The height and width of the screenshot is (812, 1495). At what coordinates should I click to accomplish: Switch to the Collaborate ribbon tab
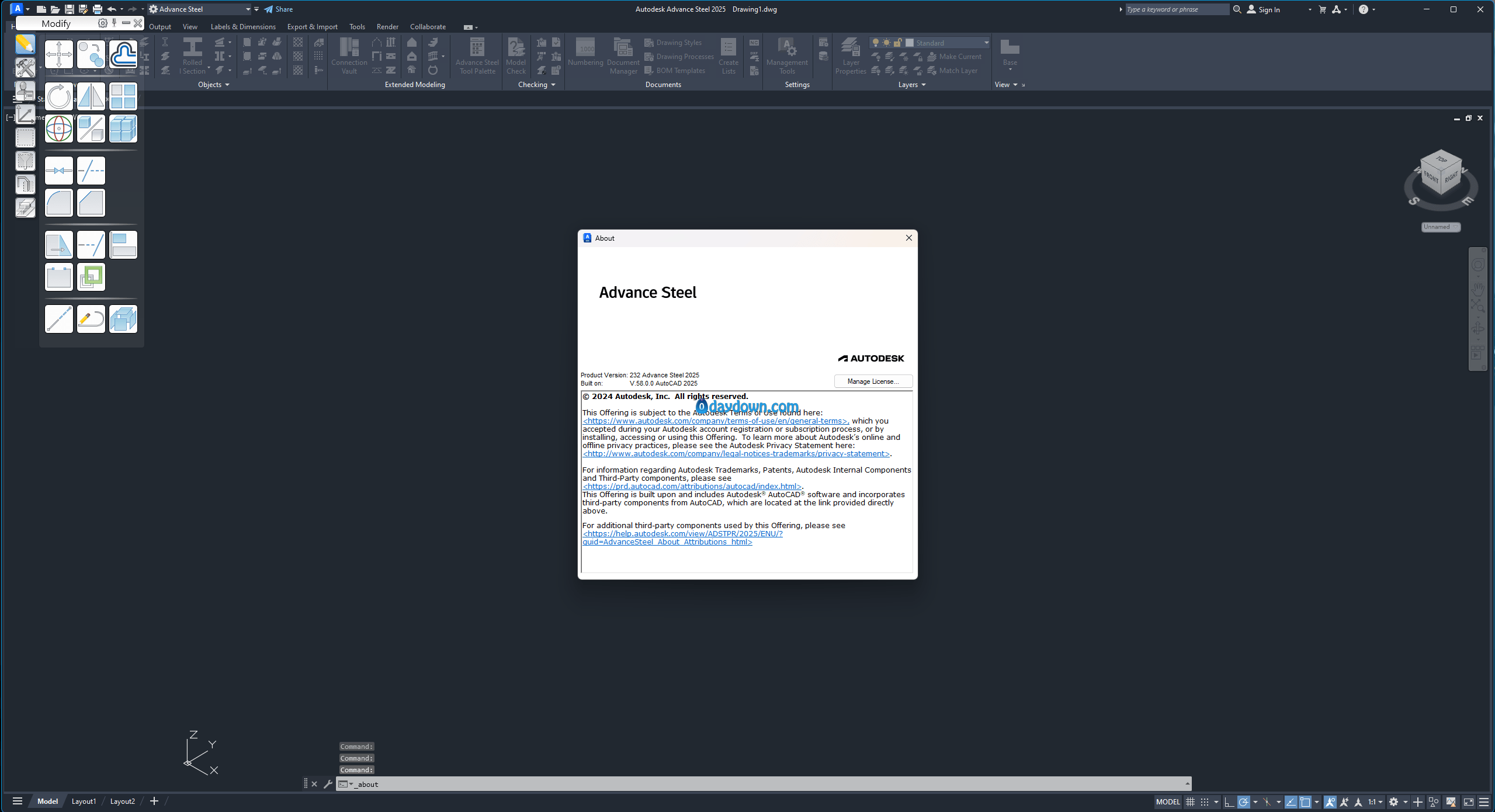(x=428, y=27)
